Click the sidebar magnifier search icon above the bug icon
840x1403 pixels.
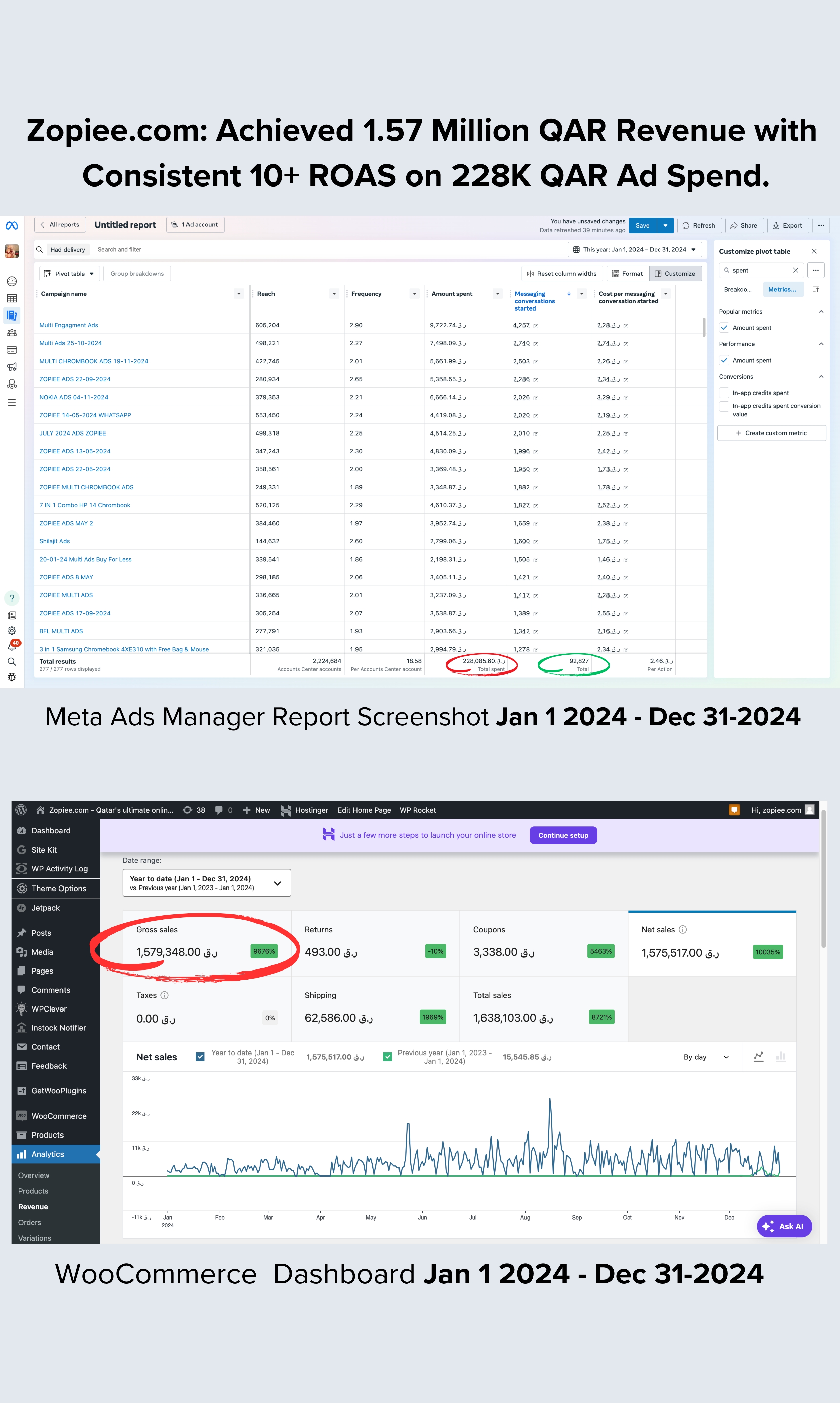click(12, 662)
